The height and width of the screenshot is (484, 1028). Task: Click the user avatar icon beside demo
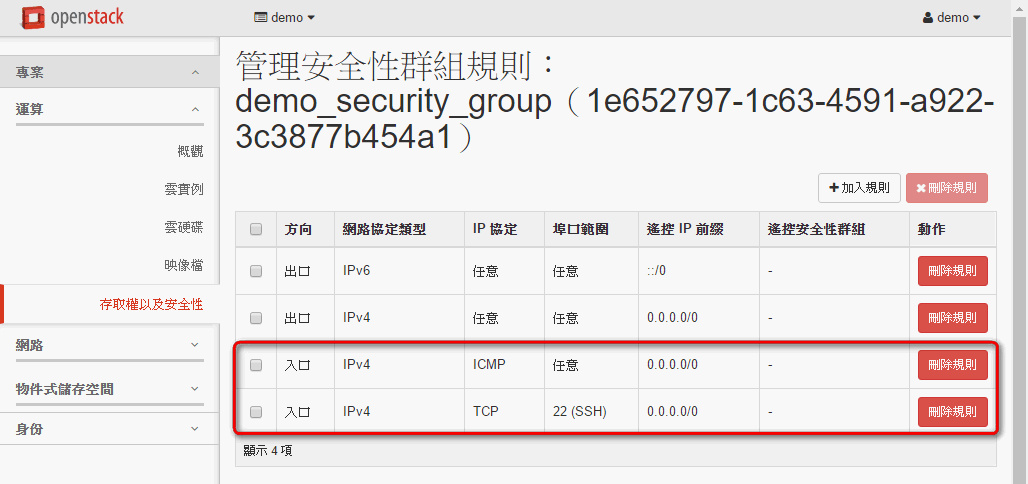pos(927,18)
